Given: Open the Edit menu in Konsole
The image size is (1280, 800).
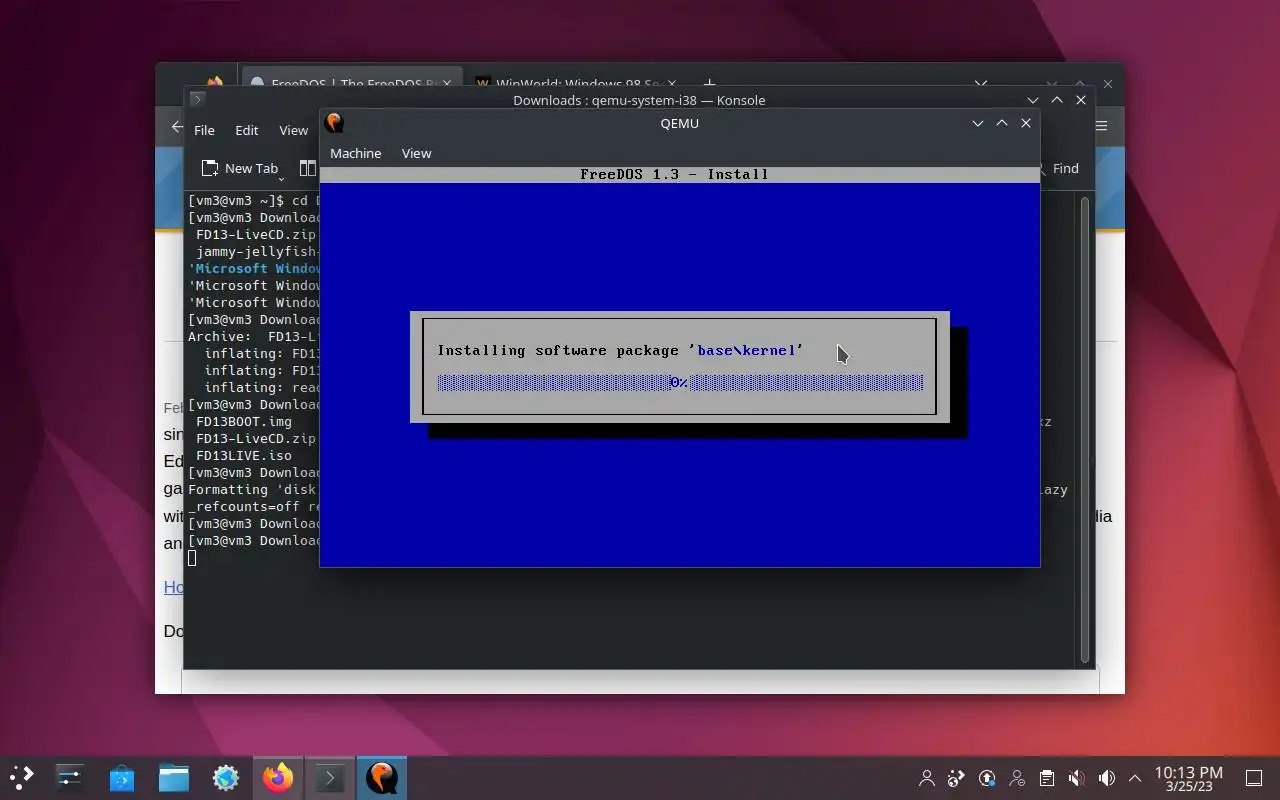Looking at the screenshot, I should tap(246, 130).
